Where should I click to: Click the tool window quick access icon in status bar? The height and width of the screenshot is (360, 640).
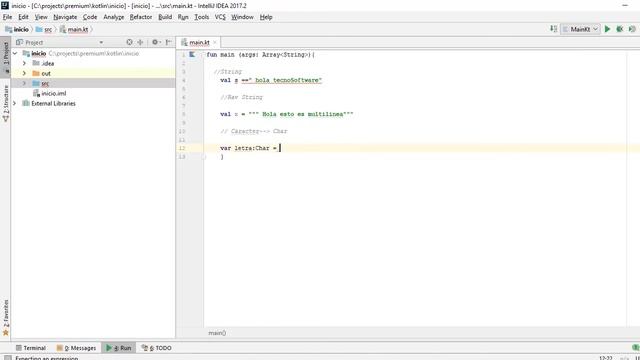pyautogui.click(x=7, y=358)
